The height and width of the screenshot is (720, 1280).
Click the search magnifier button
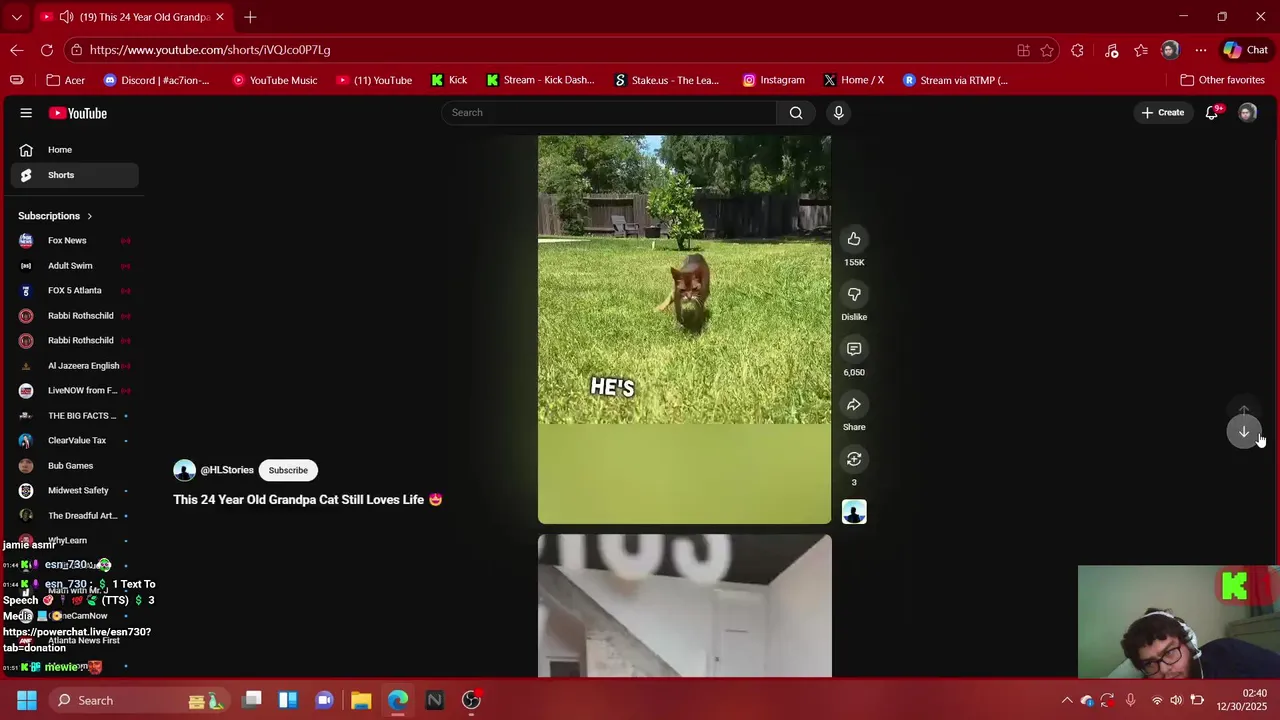[x=796, y=113]
